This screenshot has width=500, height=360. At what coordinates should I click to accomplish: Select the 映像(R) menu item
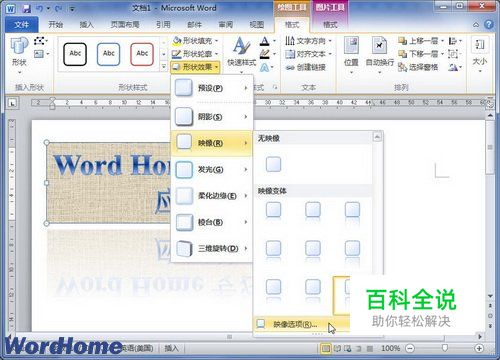pyautogui.click(x=212, y=143)
